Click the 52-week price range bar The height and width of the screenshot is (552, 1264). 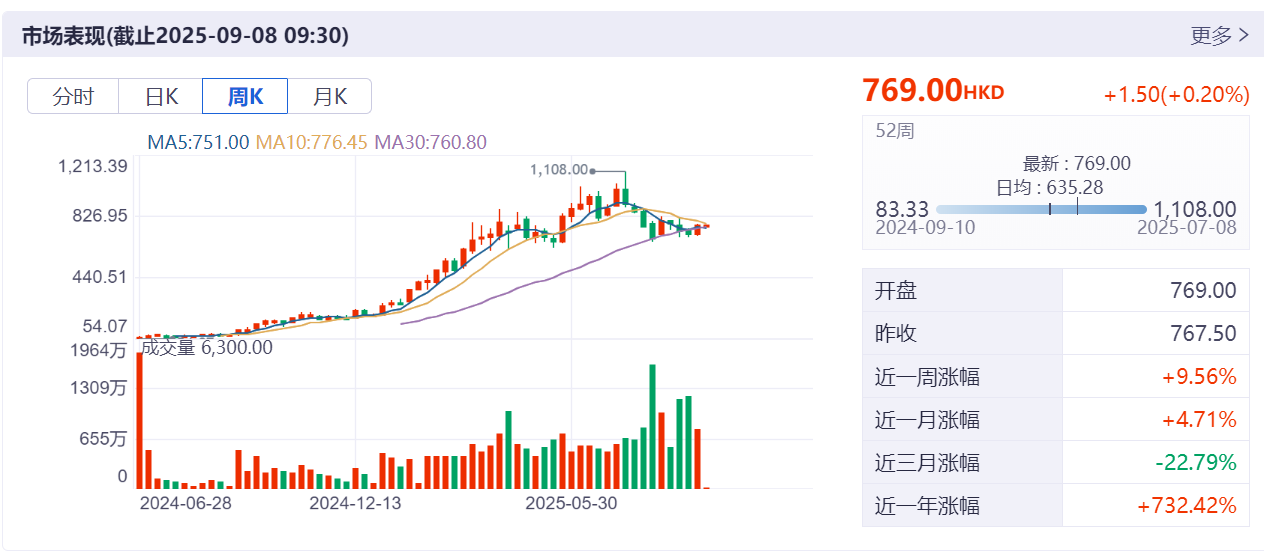pyautogui.click(x=1041, y=209)
